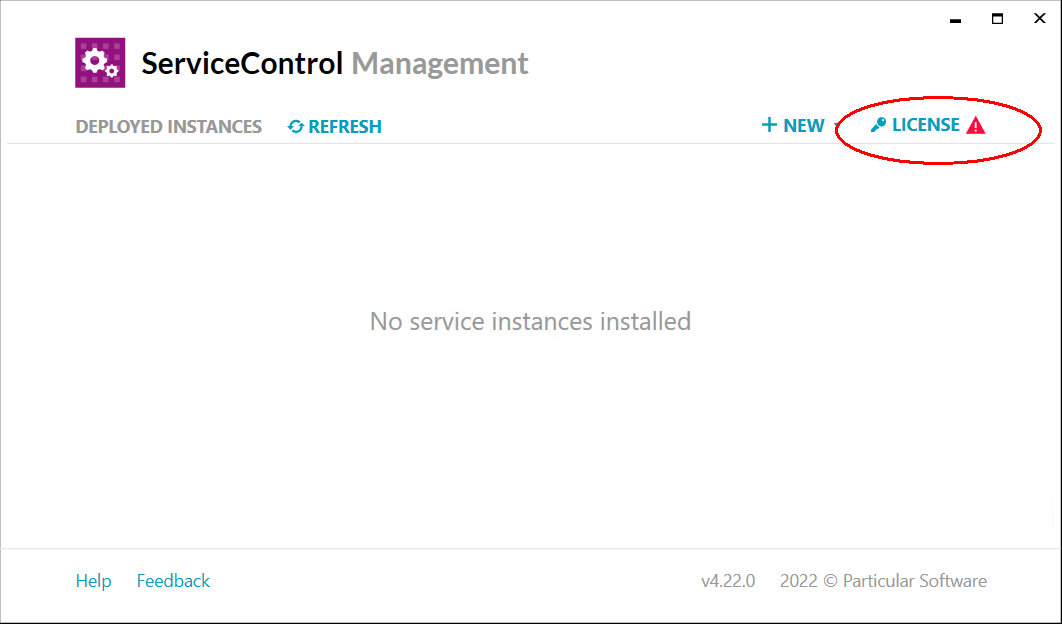Image resolution: width=1062 pixels, height=624 pixels.
Task: Click the plus icon beside NEW
Action: click(x=769, y=125)
